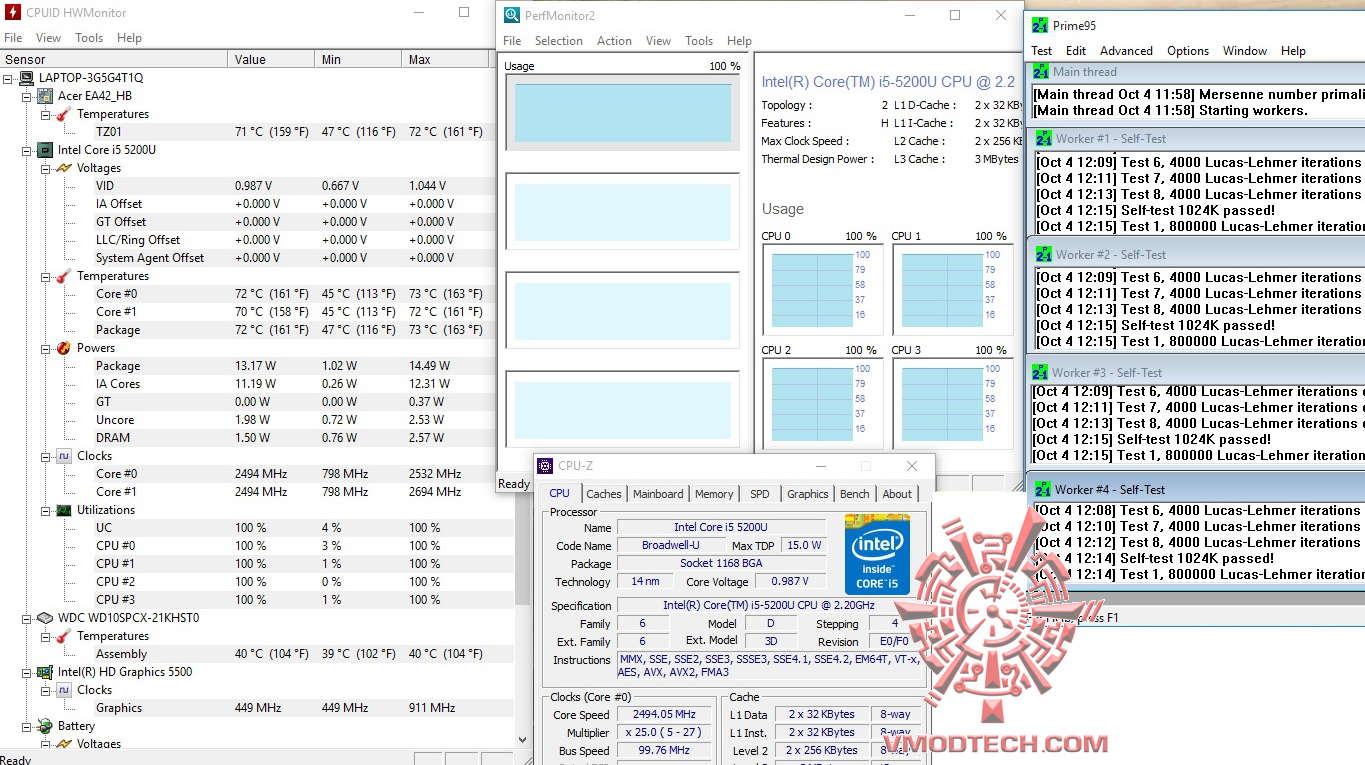This screenshot has width=1365, height=765.
Task: Switch to the Memory tab in CPU-Z
Action: [x=714, y=494]
